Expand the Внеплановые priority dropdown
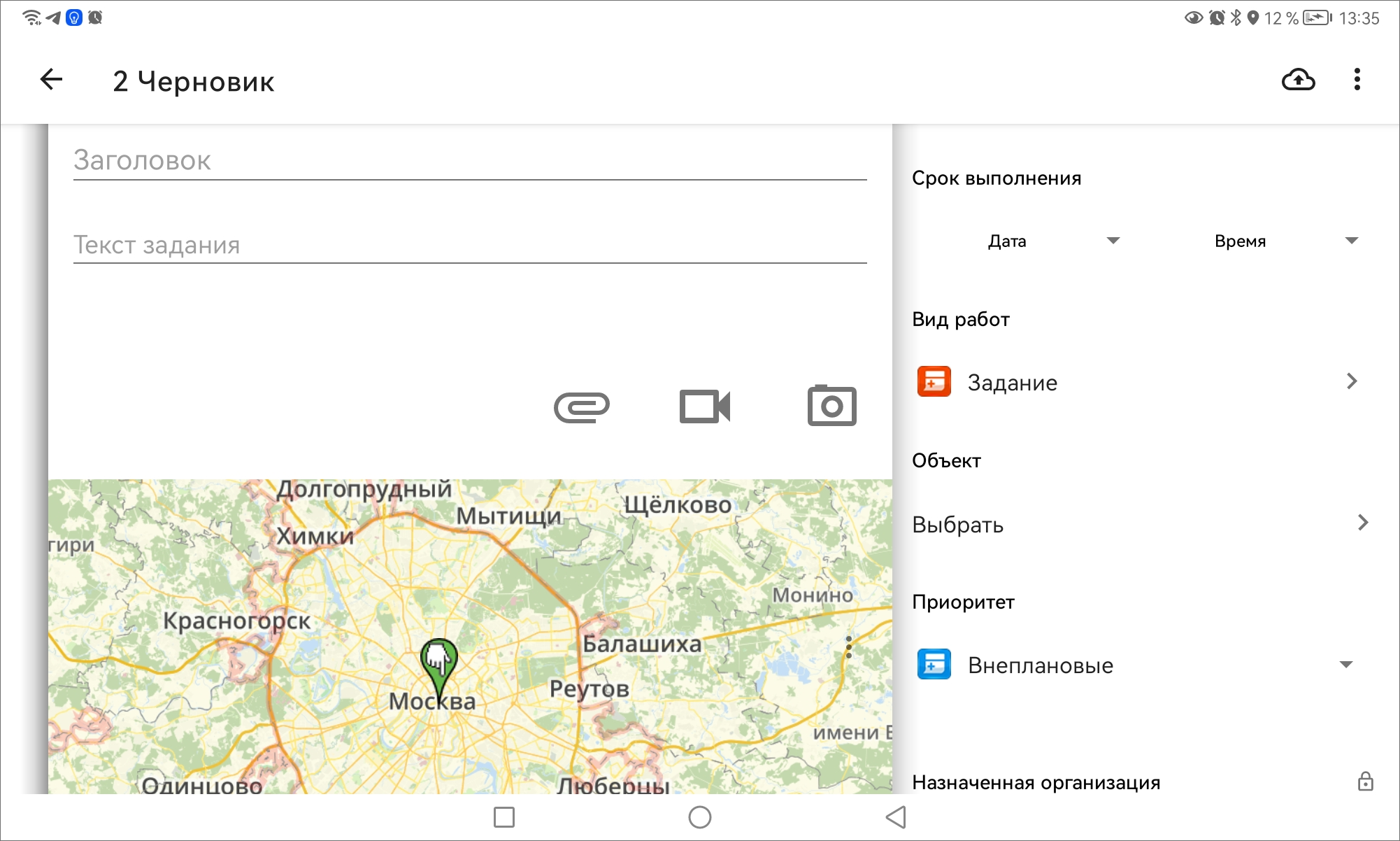This screenshot has width=1400, height=841. tap(1345, 665)
